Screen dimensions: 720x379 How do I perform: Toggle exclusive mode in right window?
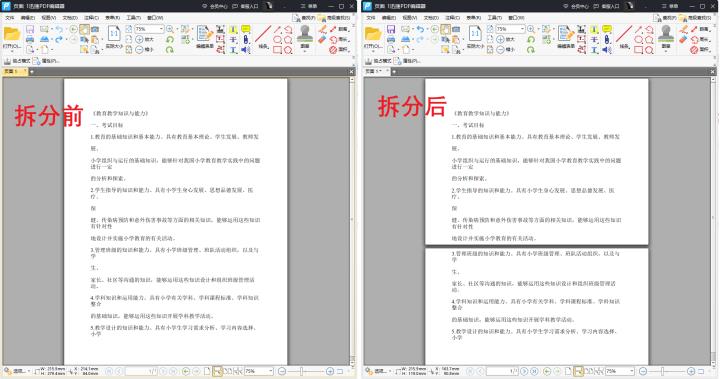point(378,61)
